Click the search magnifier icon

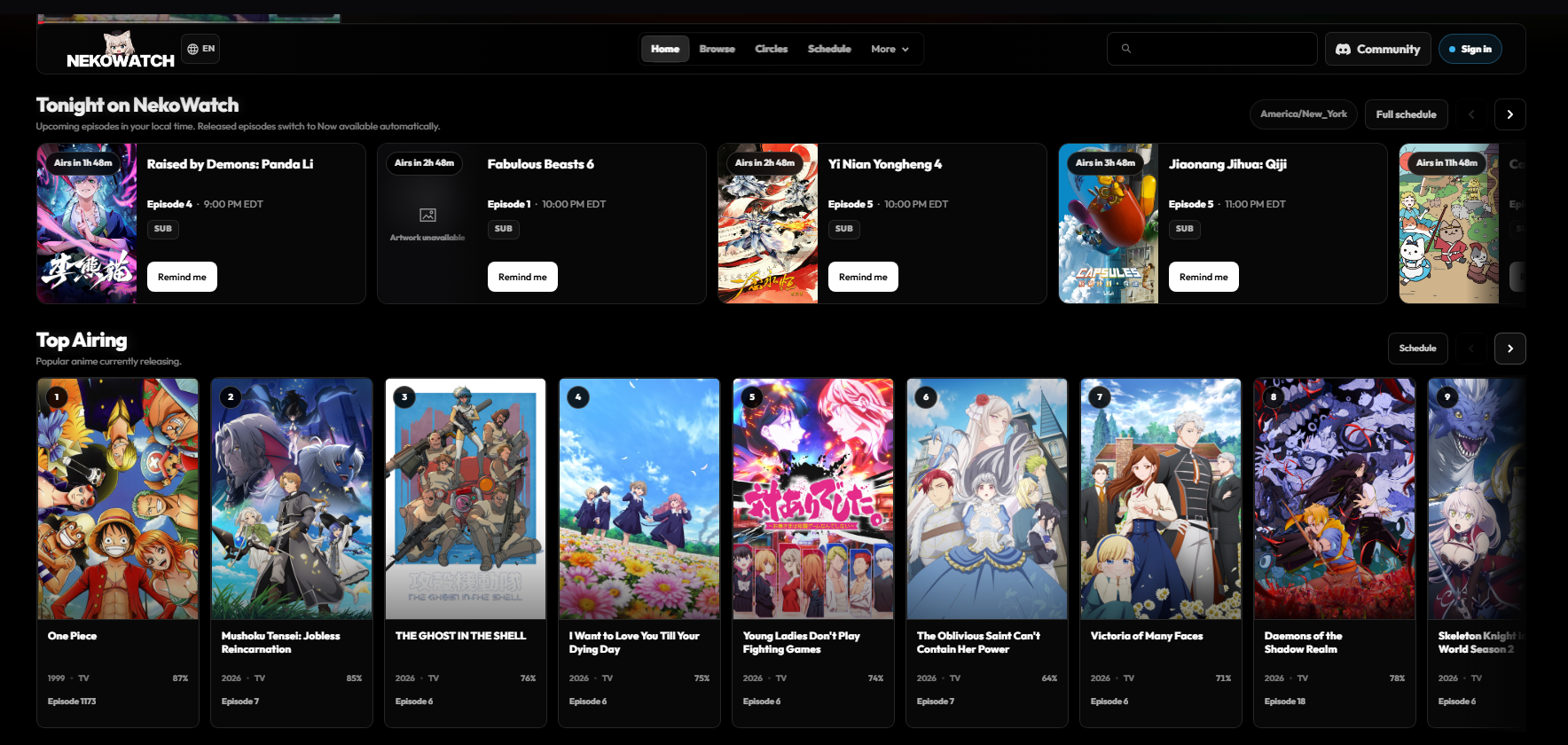pos(1126,49)
